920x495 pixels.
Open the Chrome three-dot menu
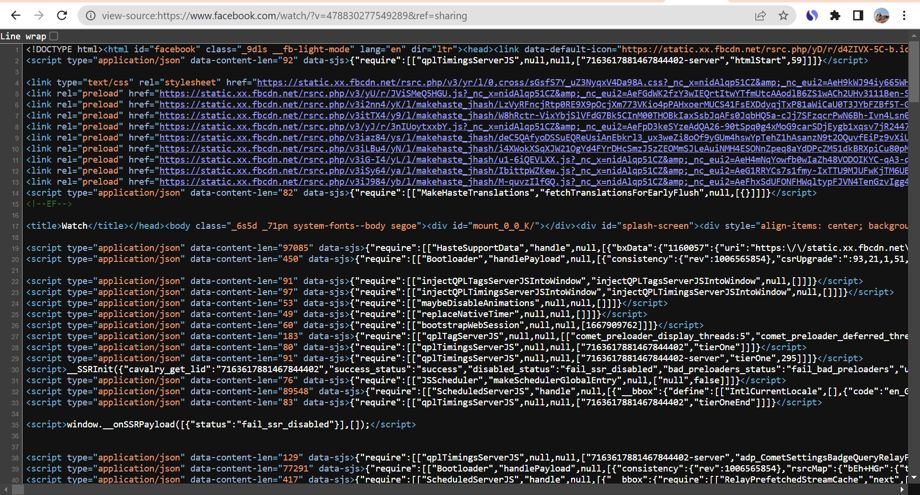pyautogui.click(x=904, y=16)
